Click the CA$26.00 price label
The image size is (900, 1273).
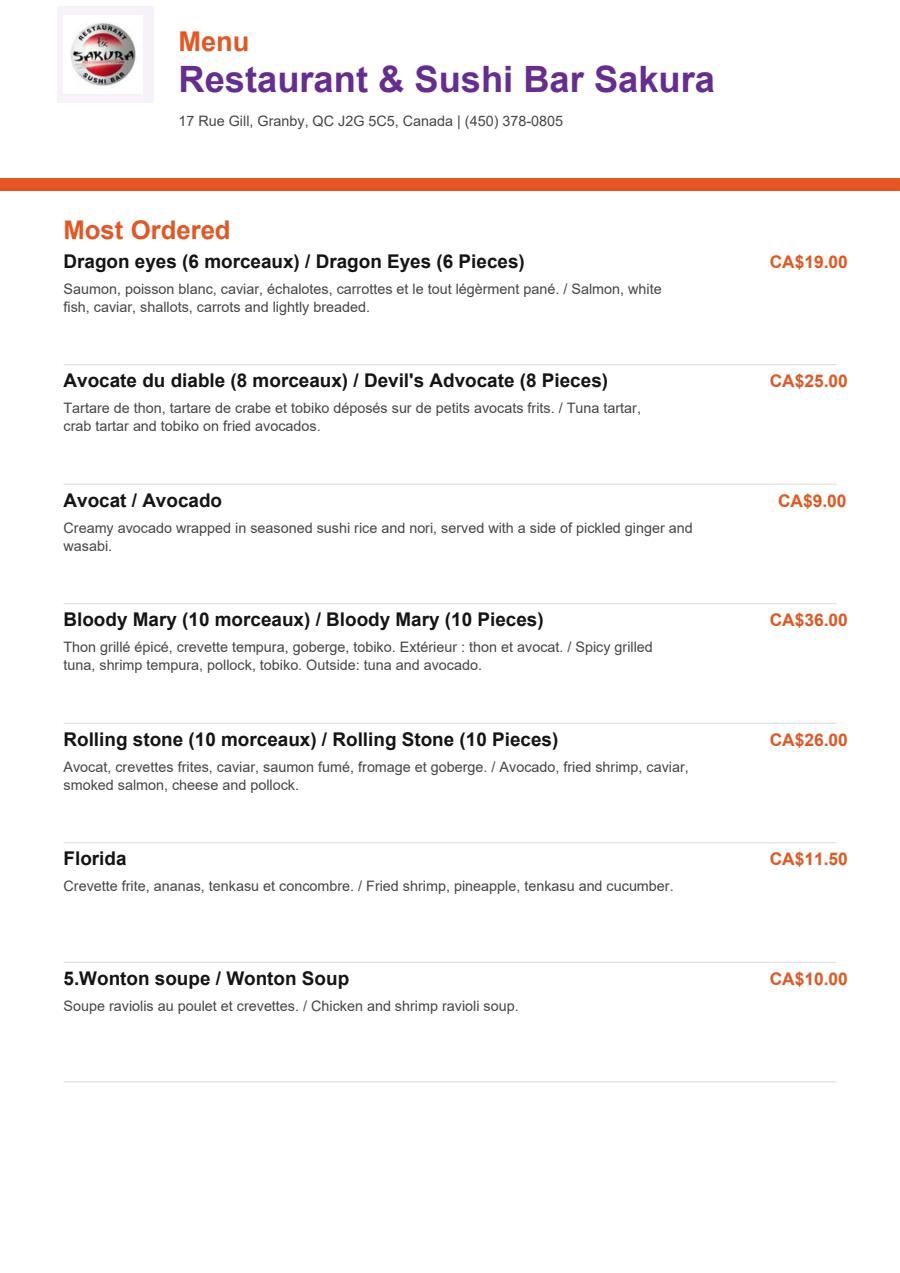[x=808, y=740]
